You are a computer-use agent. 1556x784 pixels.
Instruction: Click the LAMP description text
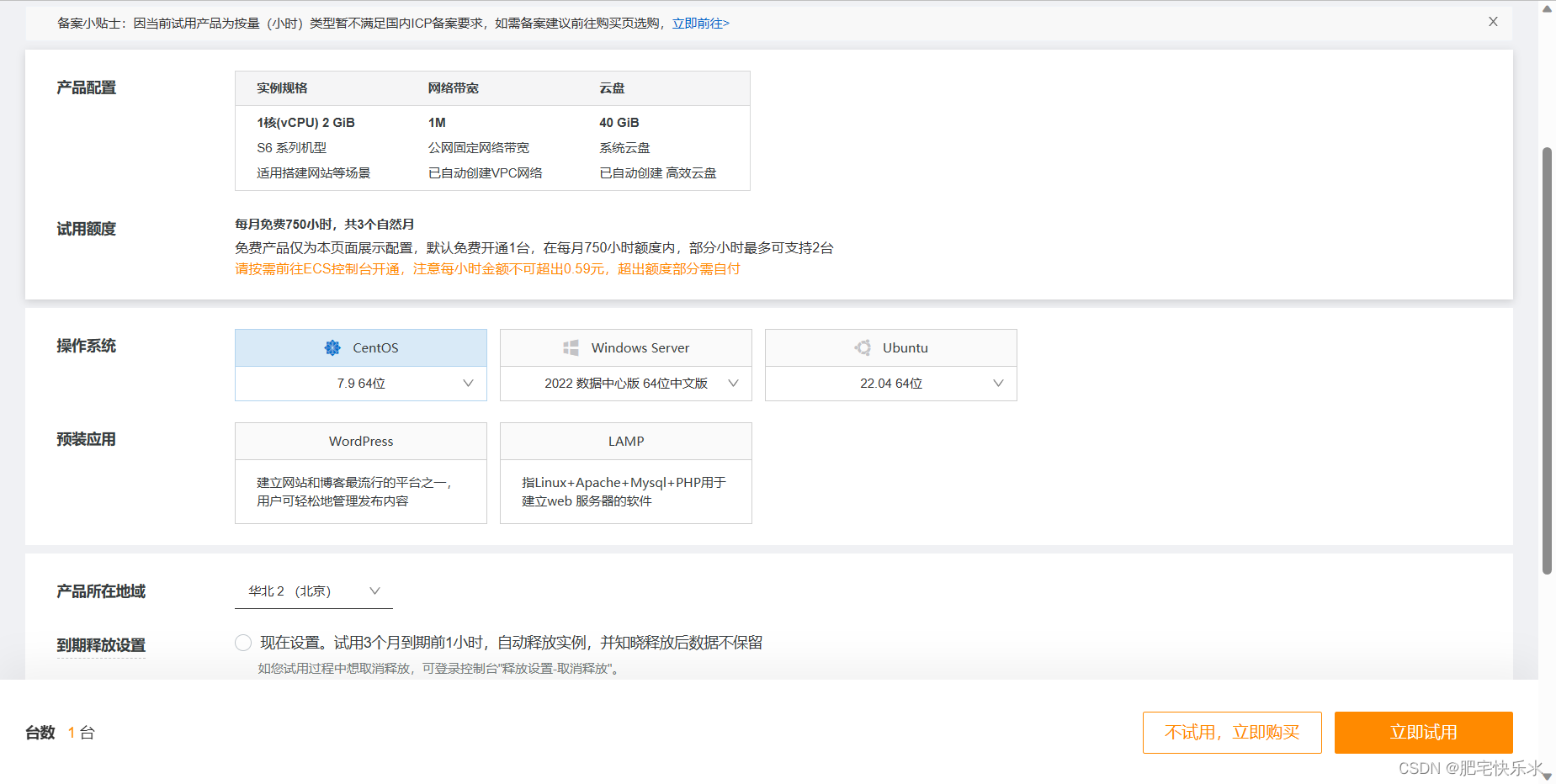point(624,492)
